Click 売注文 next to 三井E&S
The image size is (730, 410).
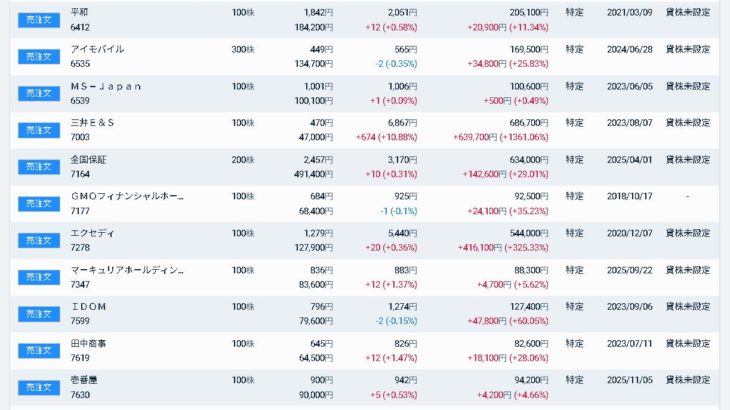pos(39,130)
